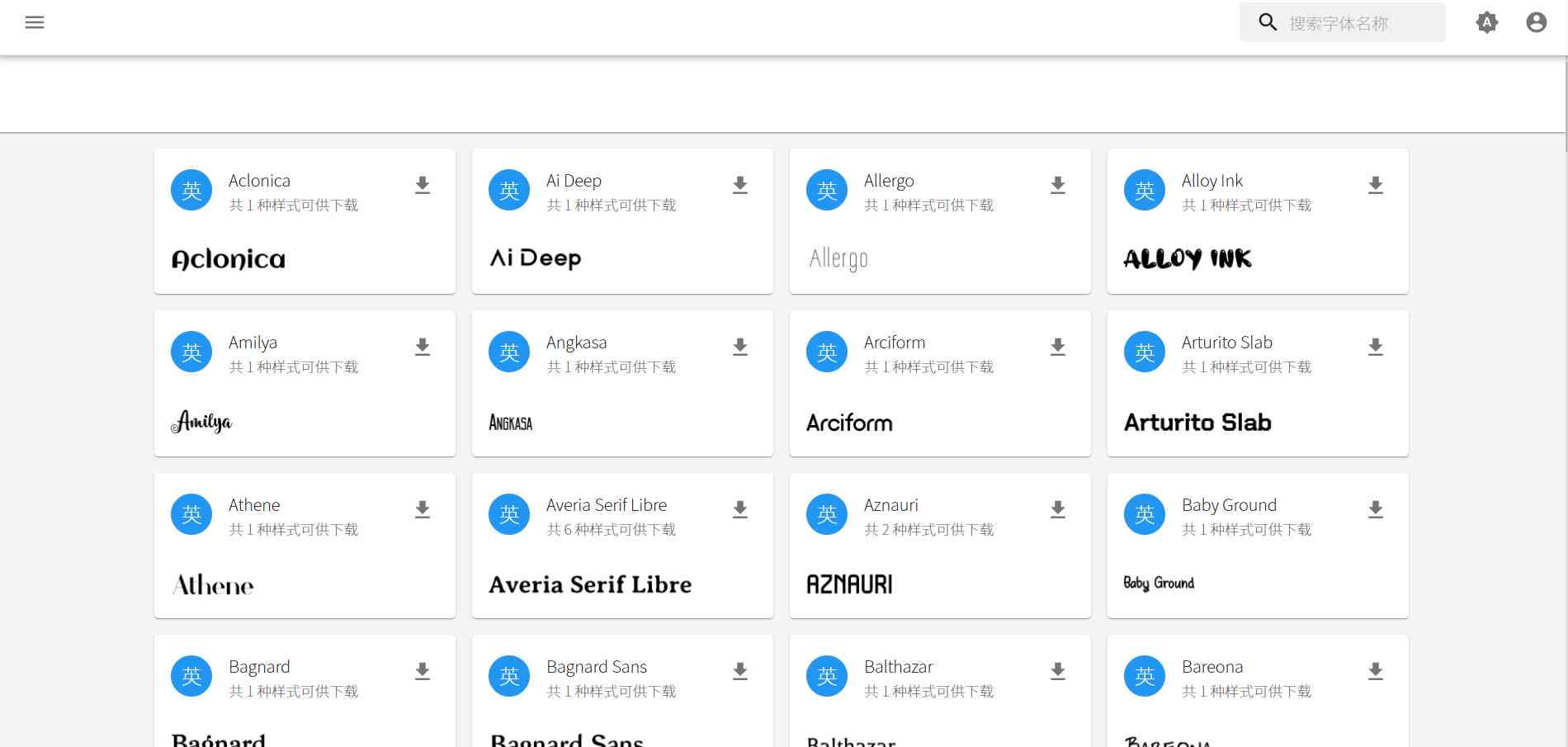1568x747 pixels.
Task: Download the Aznauri font
Action: (x=1058, y=509)
